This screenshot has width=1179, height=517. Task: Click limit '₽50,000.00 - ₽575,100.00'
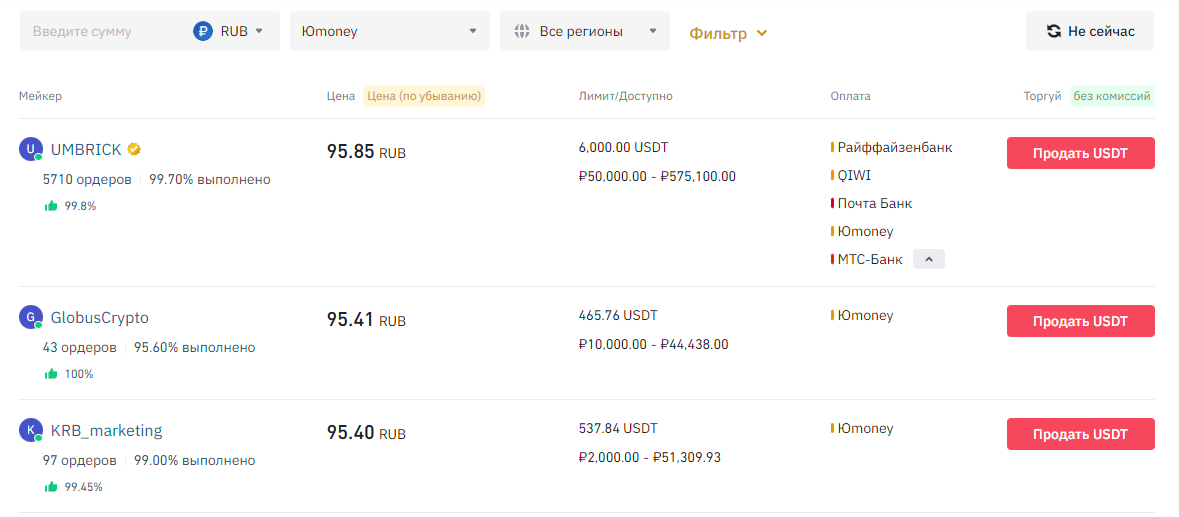click(x=657, y=177)
